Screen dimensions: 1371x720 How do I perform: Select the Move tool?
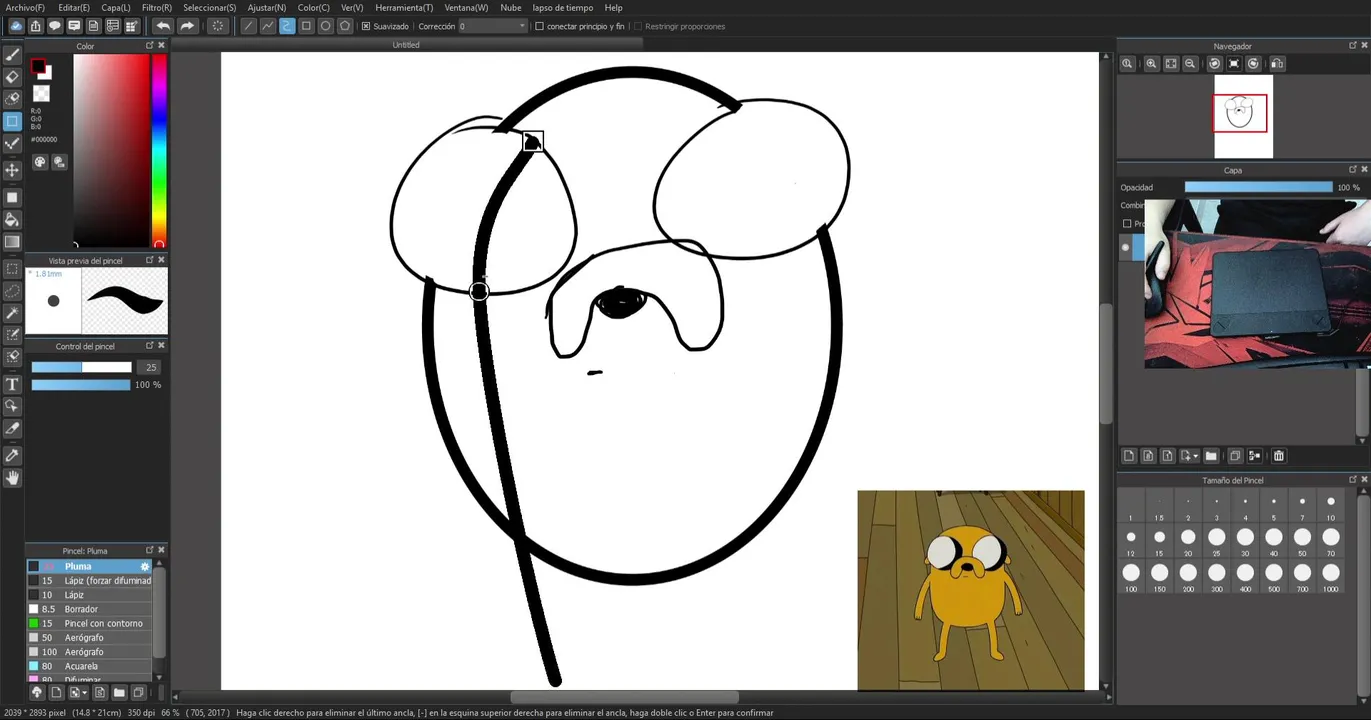click(12, 171)
